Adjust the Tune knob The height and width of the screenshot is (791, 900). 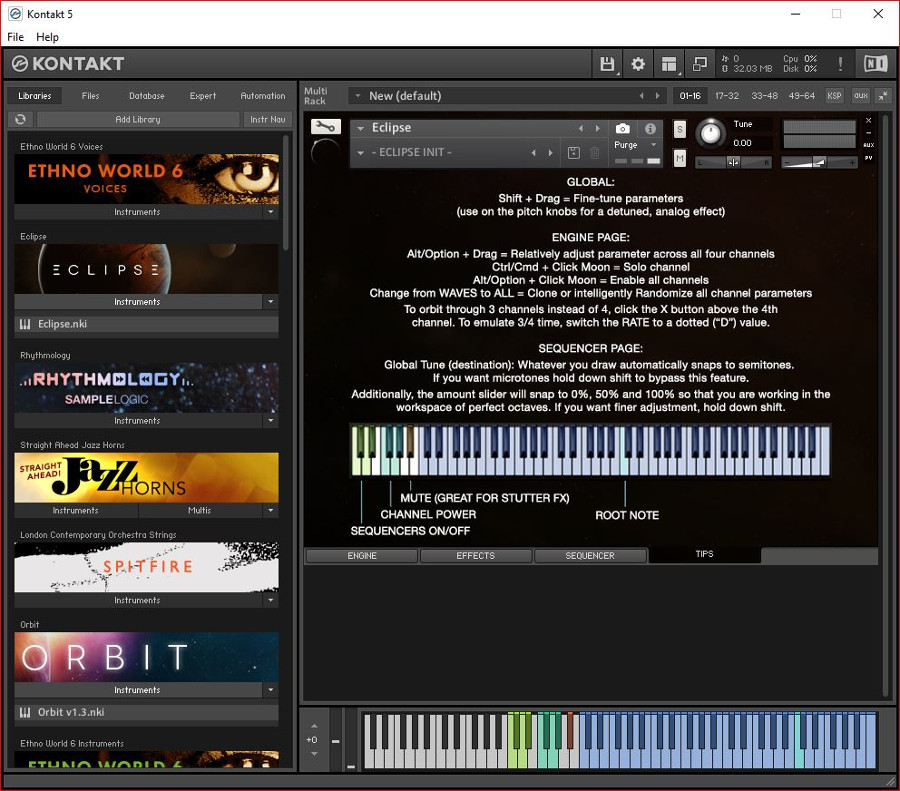(x=711, y=133)
